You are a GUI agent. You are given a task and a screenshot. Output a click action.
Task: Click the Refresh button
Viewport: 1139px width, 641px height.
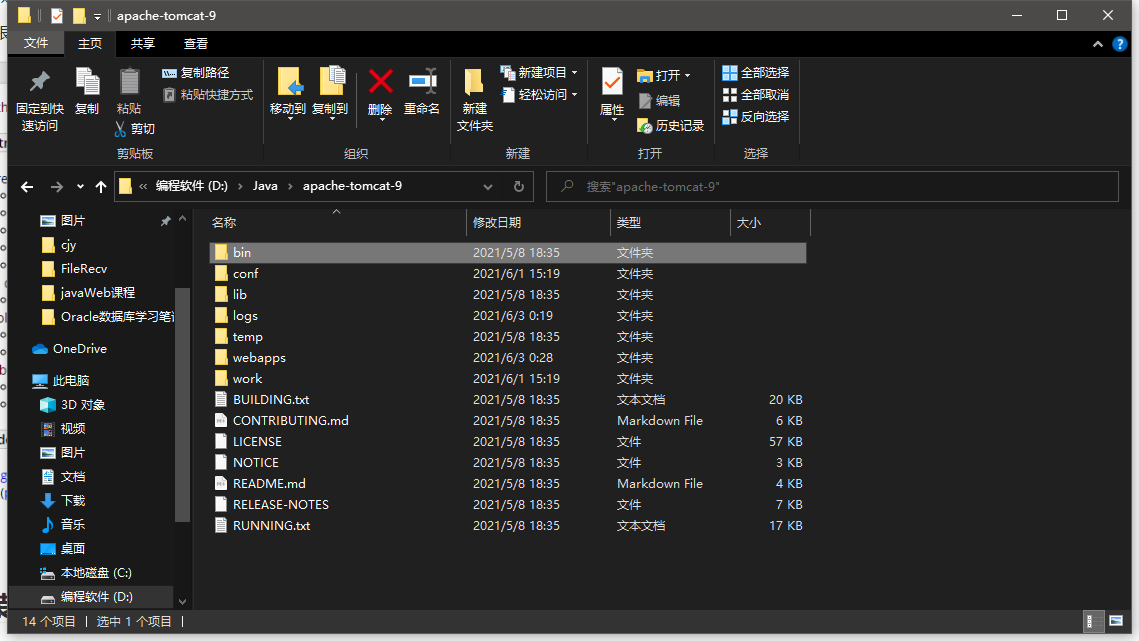pyautogui.click(x=519, y=187)
